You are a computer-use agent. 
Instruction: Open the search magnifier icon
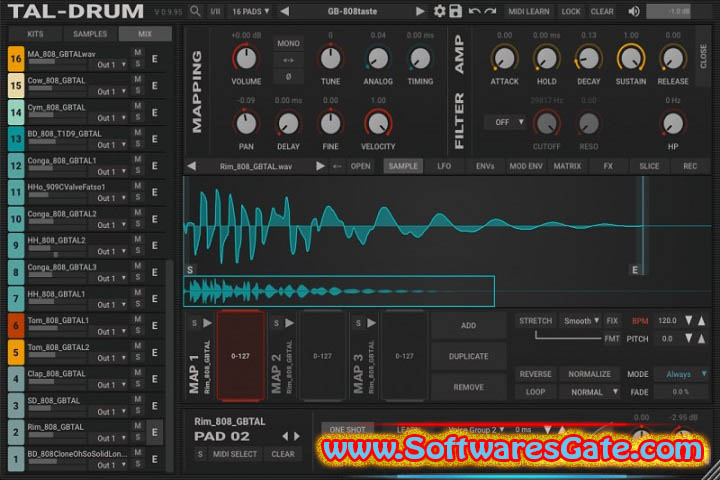tap(195, 11)
